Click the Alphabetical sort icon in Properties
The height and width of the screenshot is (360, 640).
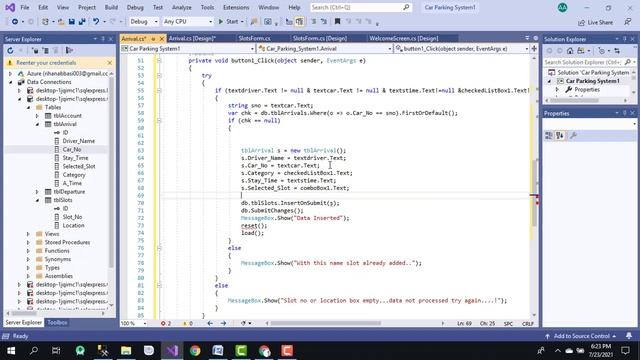click(x=560, y=136)
